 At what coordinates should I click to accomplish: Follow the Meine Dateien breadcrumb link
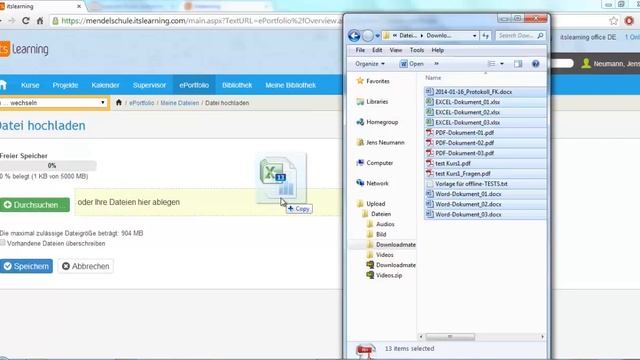pyautogui.click(x=180, y=103)
